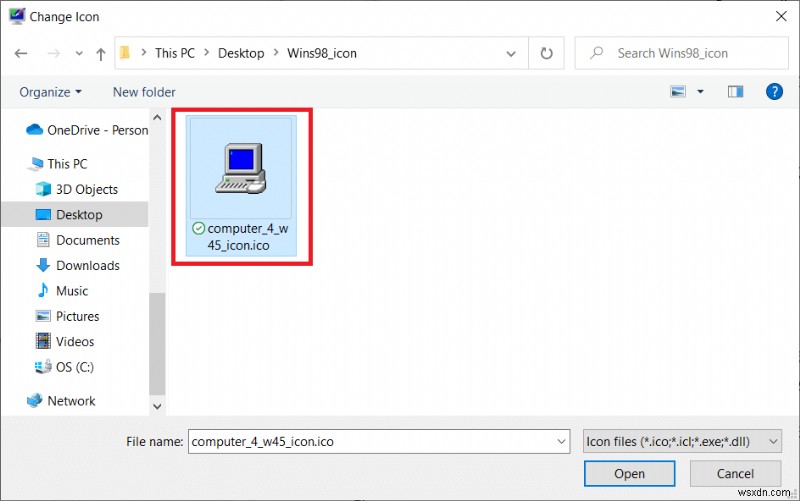
Task: Click the sidebar scroll up arrow
Action: pyautogui.click(x=157, y=118)
